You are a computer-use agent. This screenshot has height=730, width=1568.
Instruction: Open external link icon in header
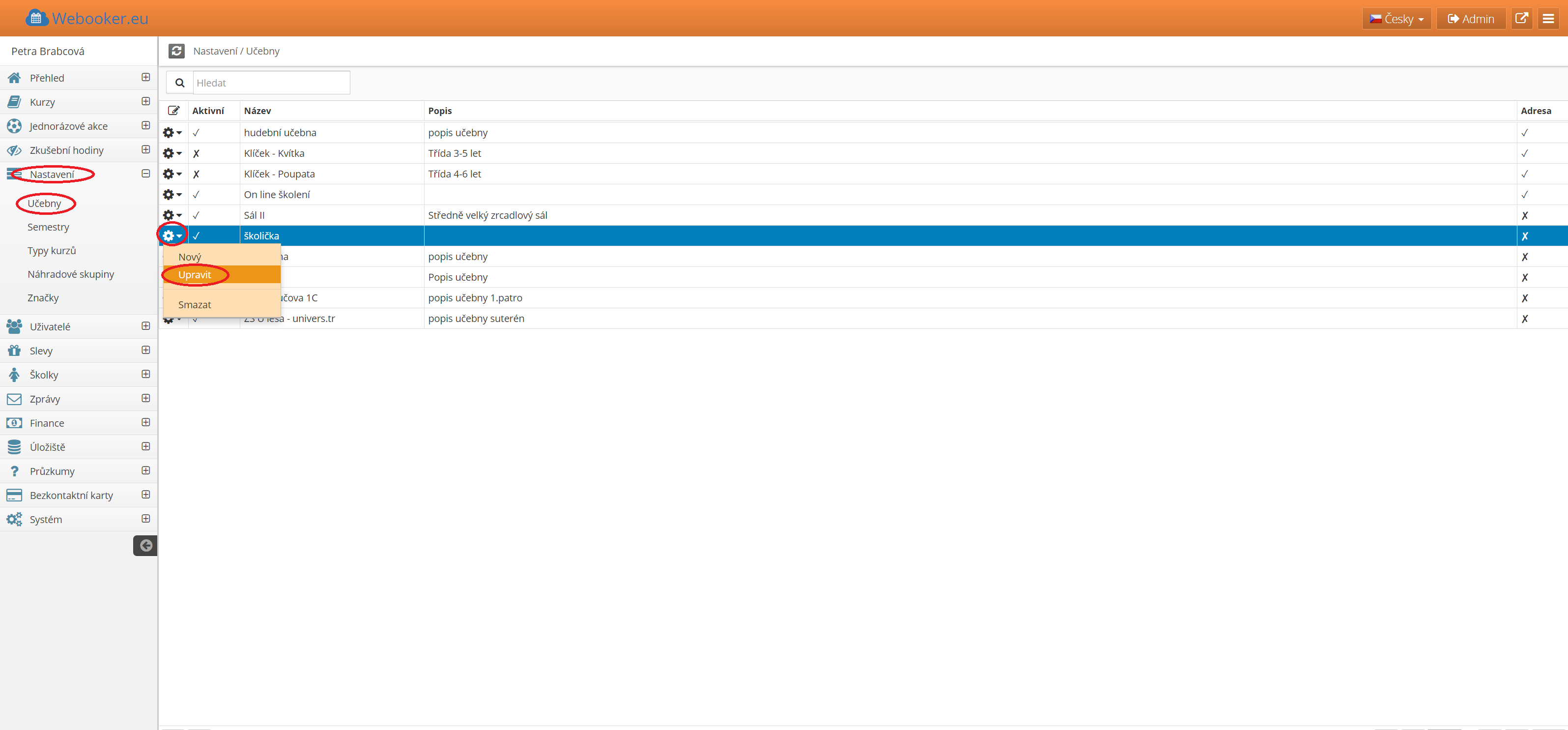tap(1521, 19)
